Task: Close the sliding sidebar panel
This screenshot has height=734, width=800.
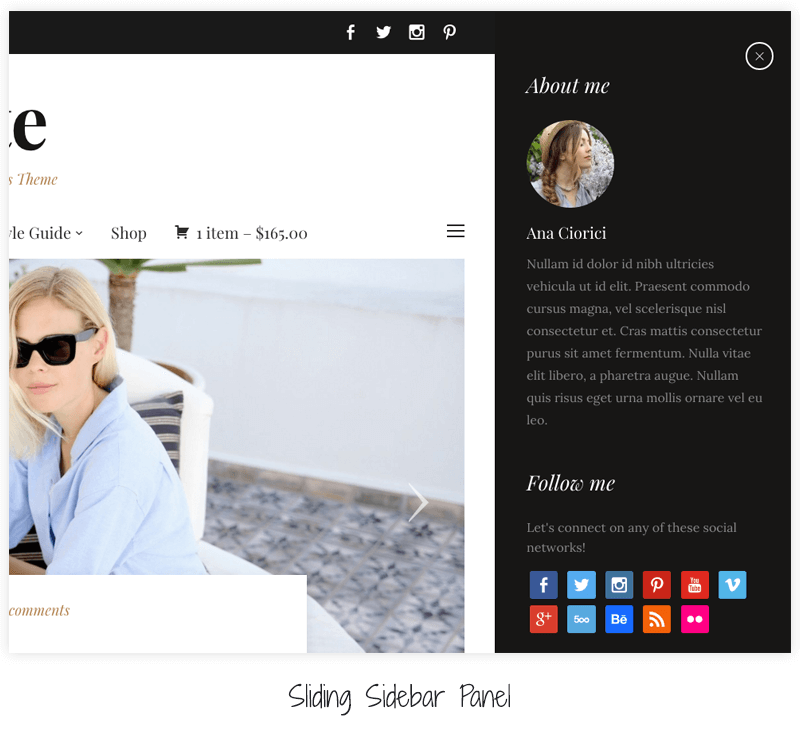Action: [759, 56]
